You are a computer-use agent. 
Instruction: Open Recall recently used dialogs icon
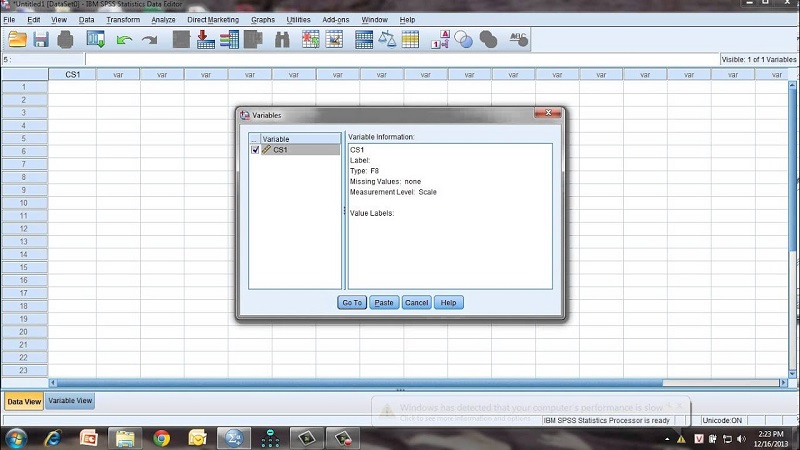tap(95, 39)
